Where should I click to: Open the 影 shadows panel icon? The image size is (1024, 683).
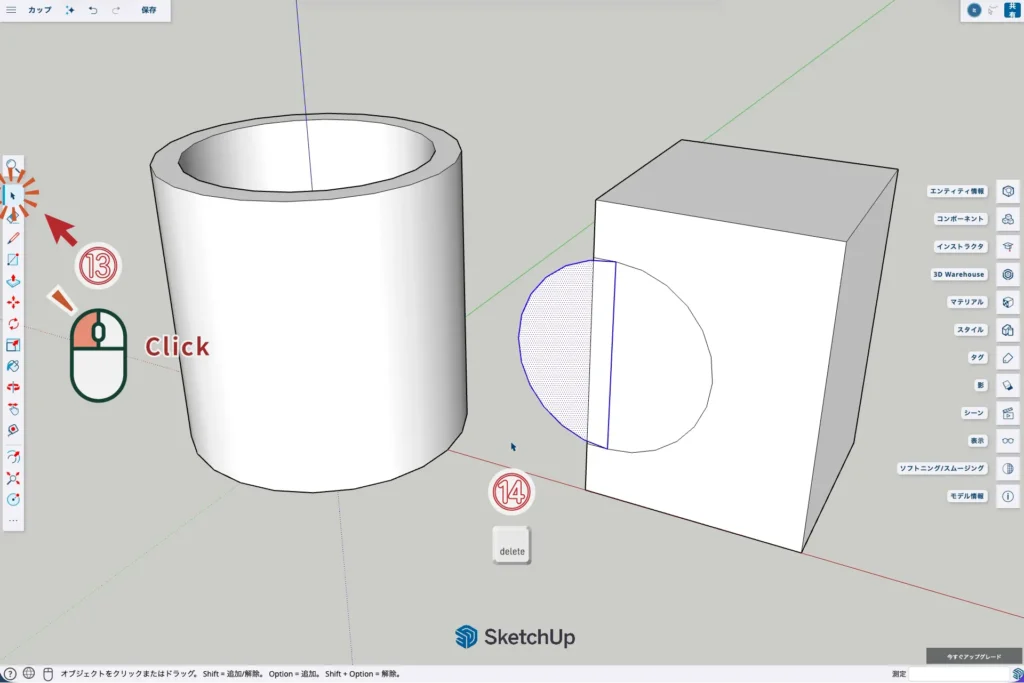[1008, 385]
